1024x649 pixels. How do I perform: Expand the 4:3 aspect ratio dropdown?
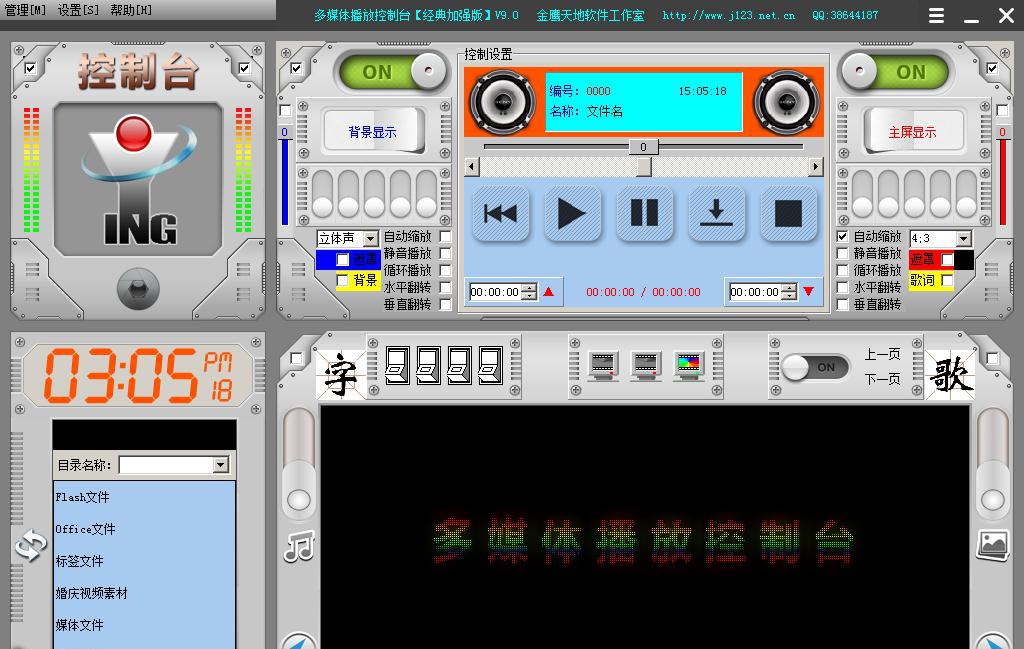[x=963, y=239]
